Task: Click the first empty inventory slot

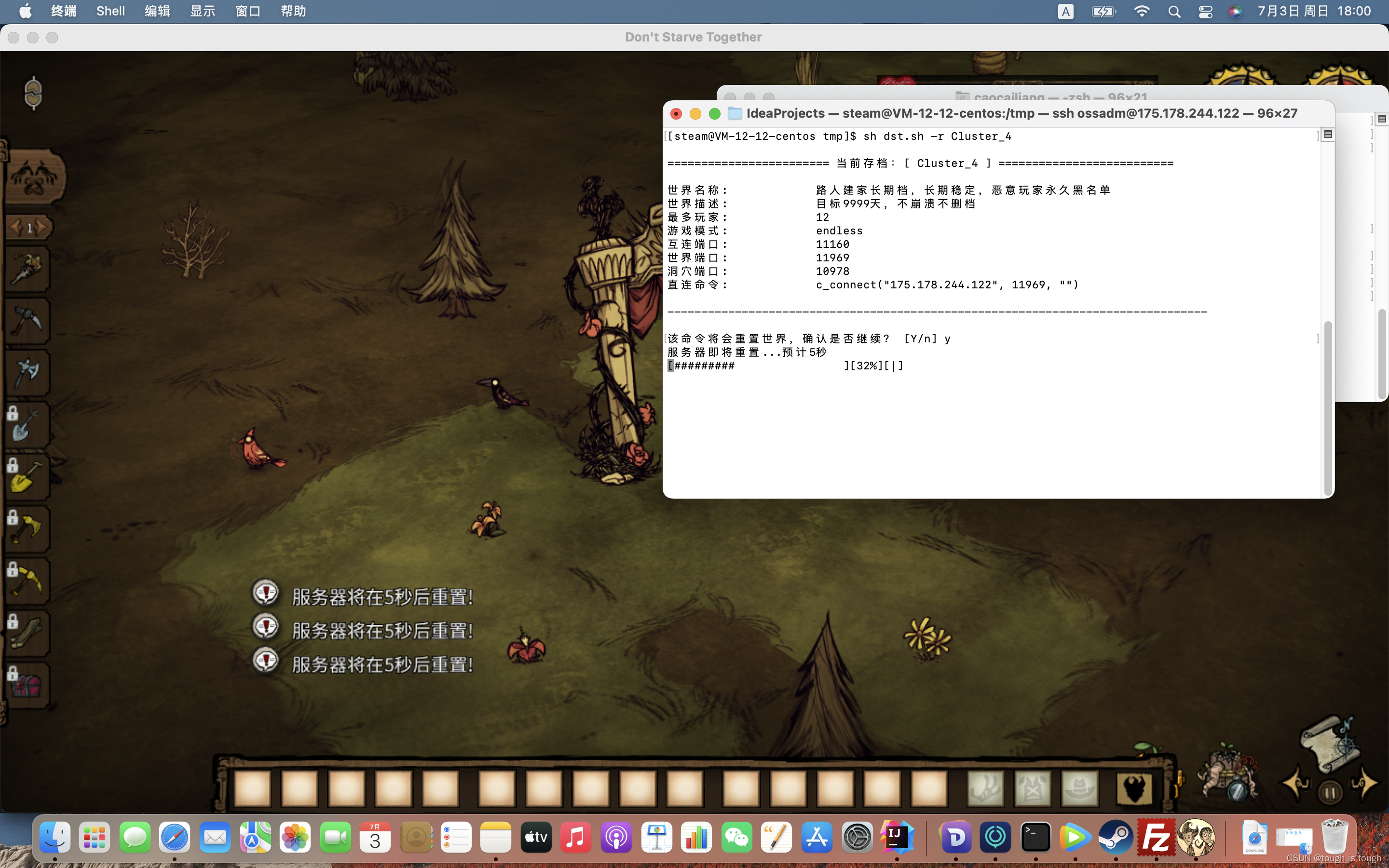Action: pos(253,789)
